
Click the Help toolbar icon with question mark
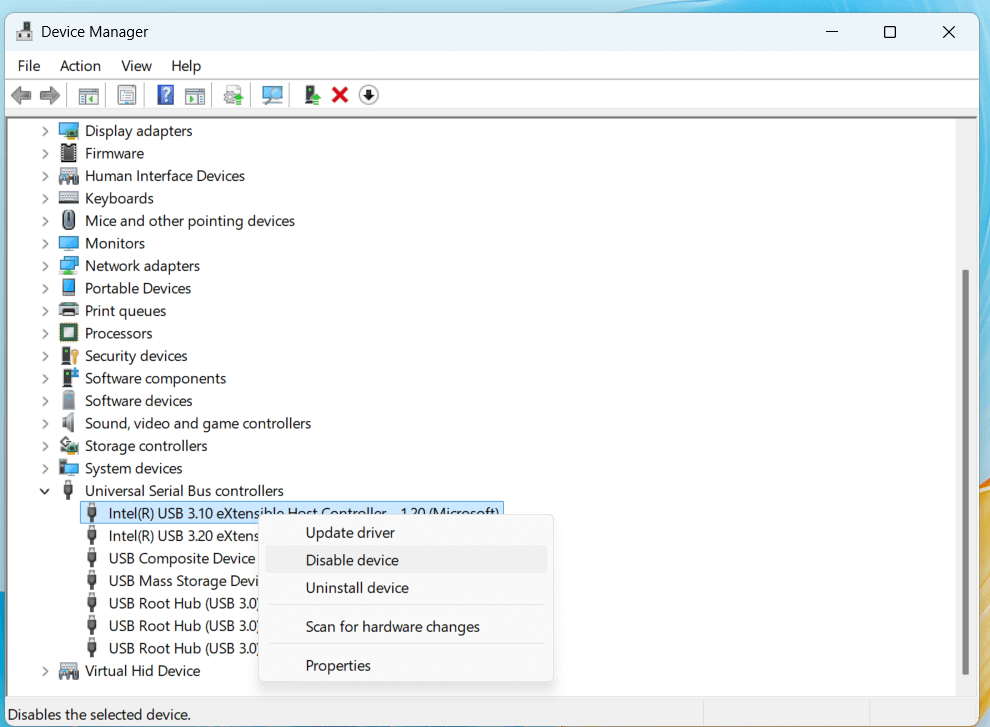coord(165,94)
